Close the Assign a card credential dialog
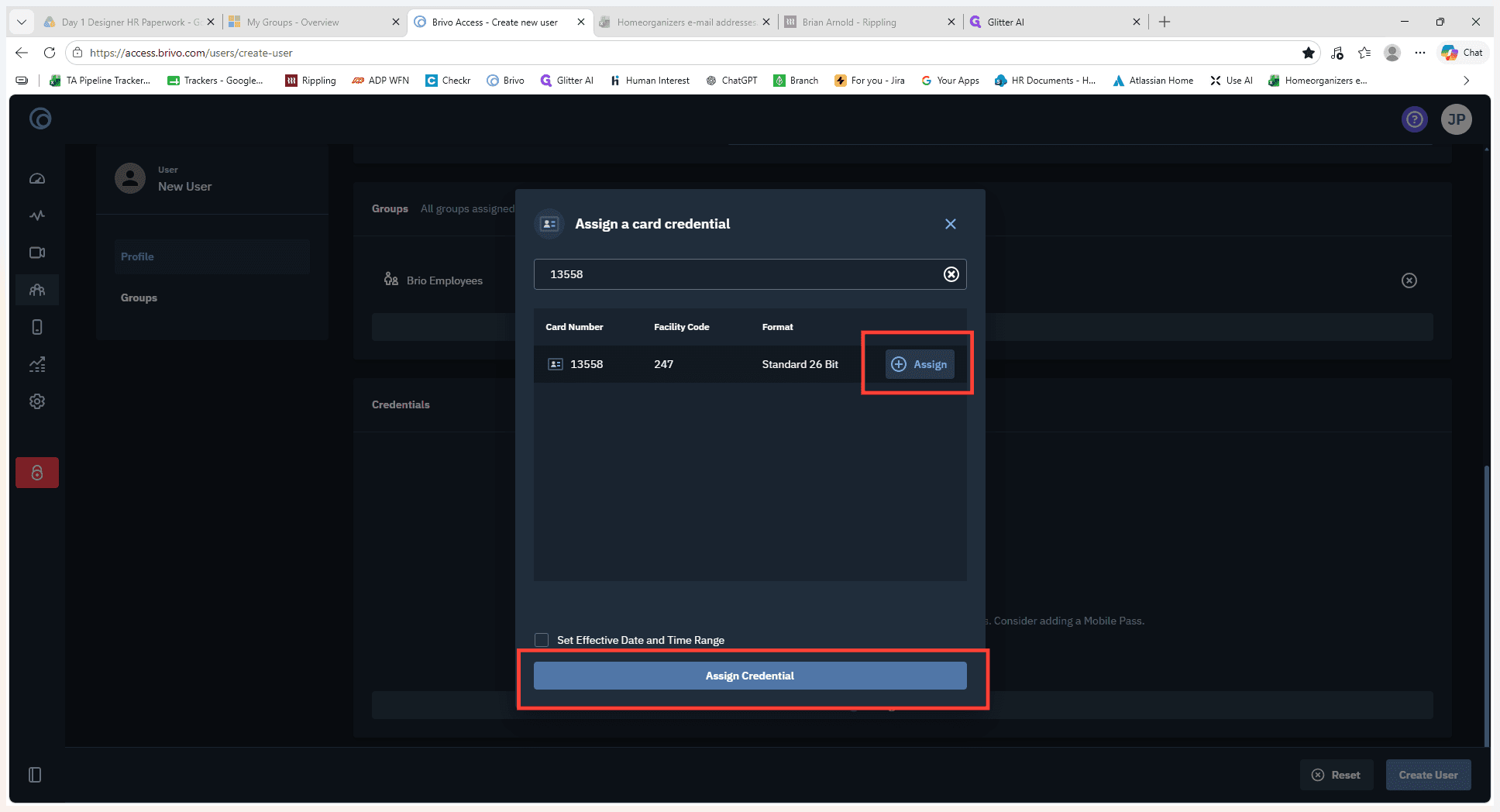Viewport: 1500px width, 812px height. click(x=951, y=224)
